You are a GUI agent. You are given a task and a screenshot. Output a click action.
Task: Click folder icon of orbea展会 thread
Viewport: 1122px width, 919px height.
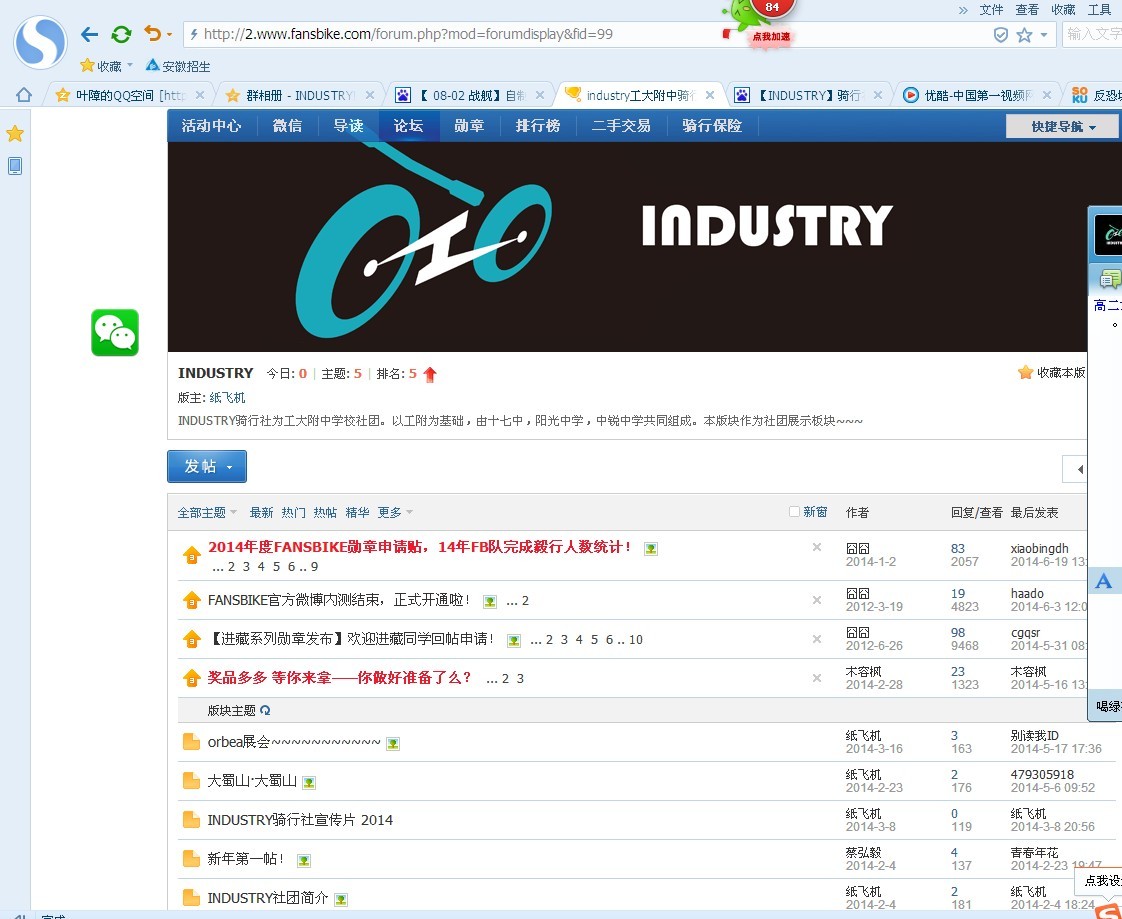coord(191,741)
